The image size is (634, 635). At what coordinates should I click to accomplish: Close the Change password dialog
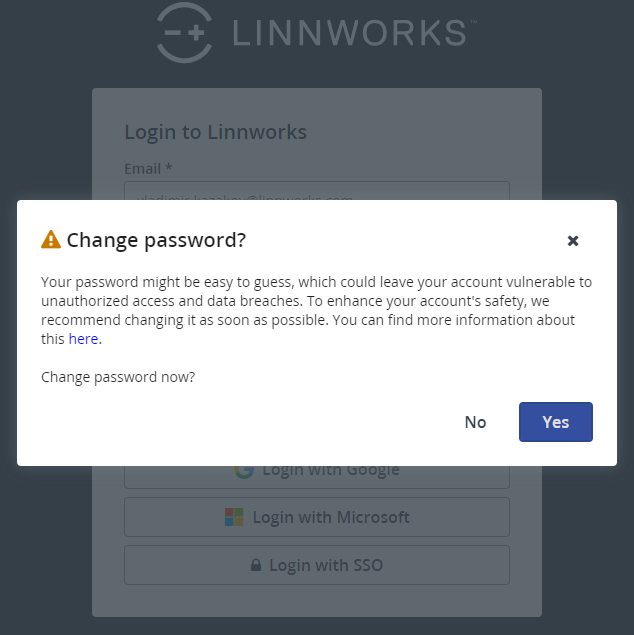(x=573, y=240)
